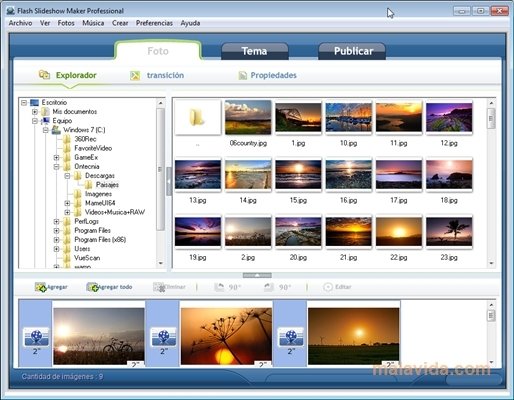Expand the PerfLogs folder node
The height and width of the screenshot is (400, 514).
pyautogui.click(x=56, y=221)
